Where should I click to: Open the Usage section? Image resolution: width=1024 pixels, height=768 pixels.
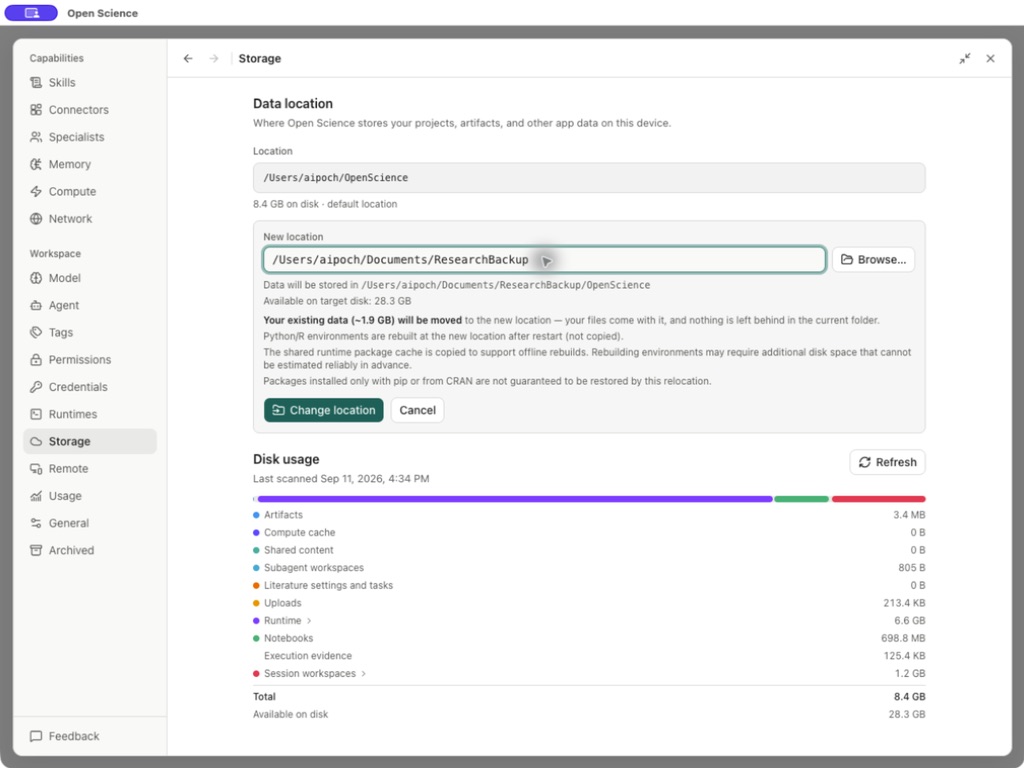tap(90, 496)
